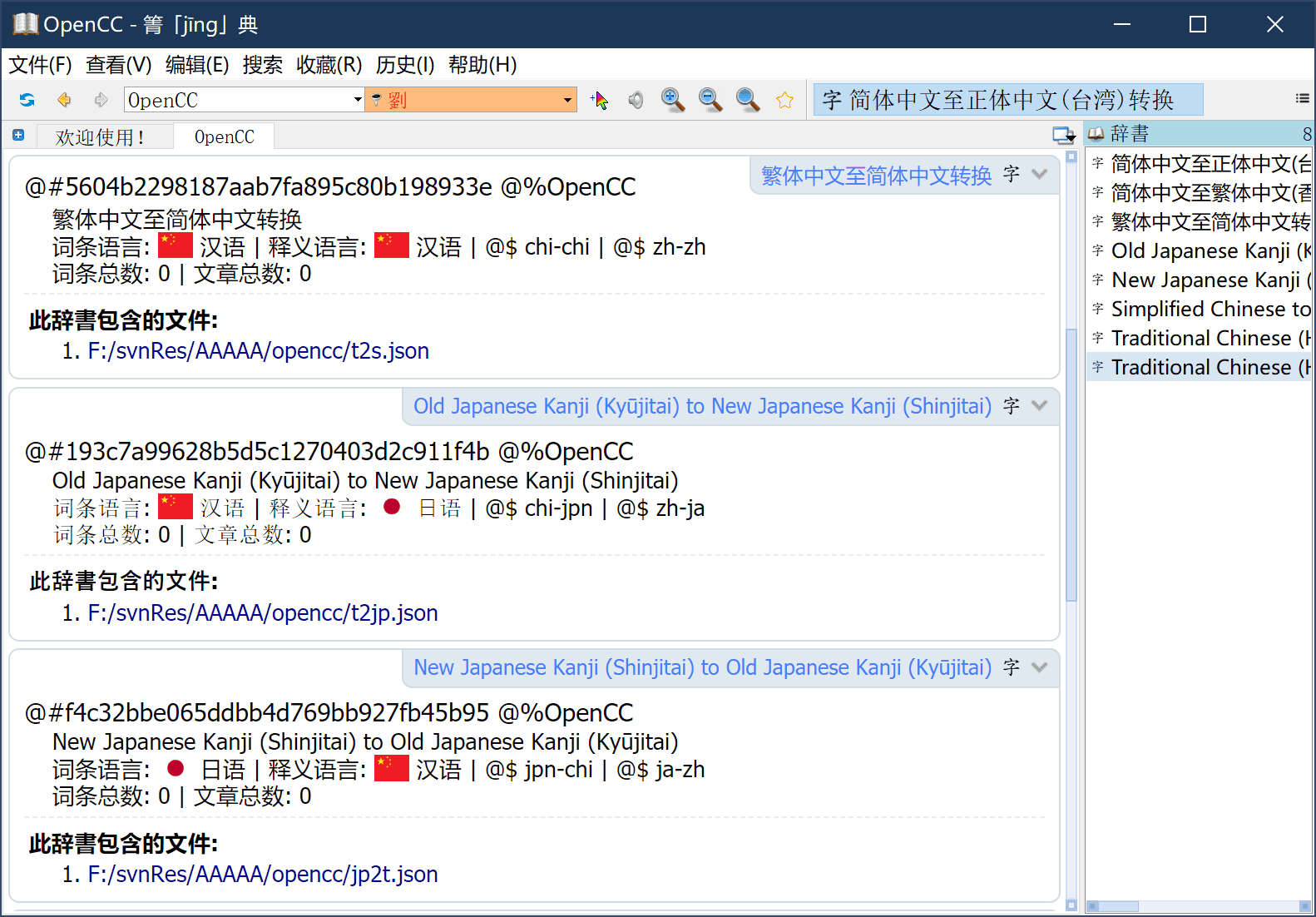Go forward with the right arrow icon

click(x=101, y=100)
